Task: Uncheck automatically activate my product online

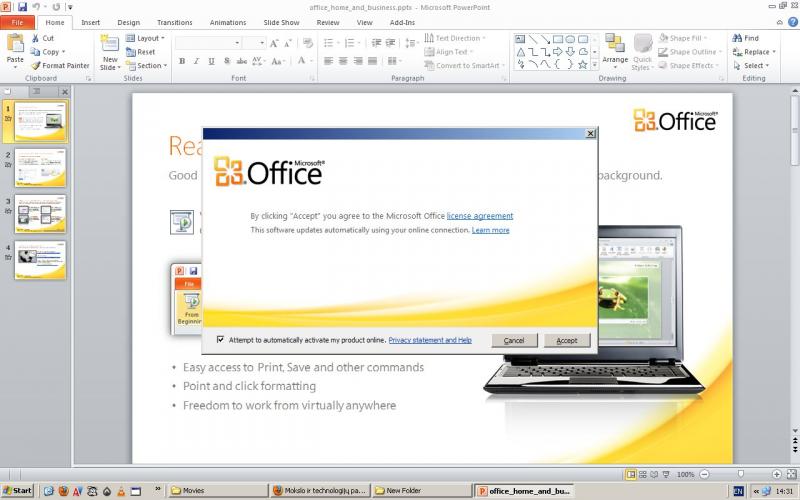Action: [x=220, y=340]
